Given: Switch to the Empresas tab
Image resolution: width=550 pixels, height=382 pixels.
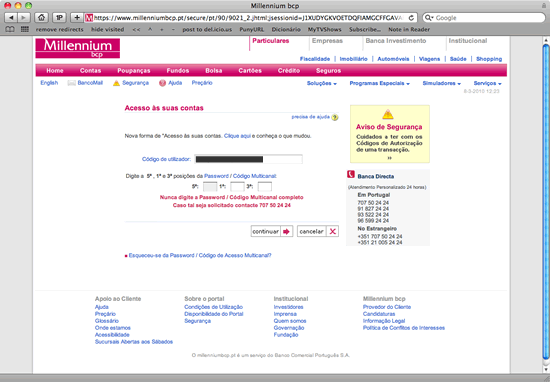Looking at the screenshot, I should click(327, 41).
